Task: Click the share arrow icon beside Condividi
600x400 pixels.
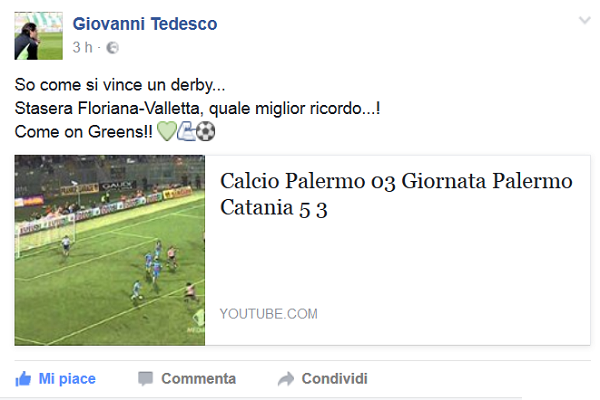Action: 286,379
